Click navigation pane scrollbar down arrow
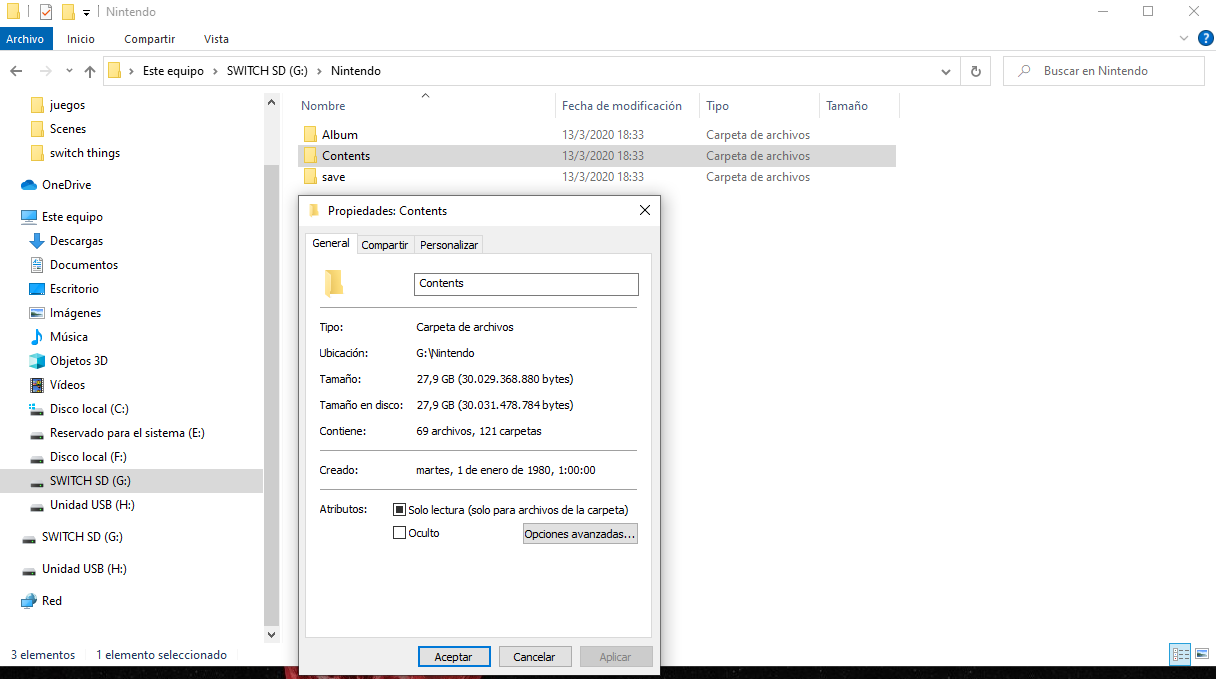Image resolution: width=1216 pixels, height=679 pixels. pyautogui.click(x=272, y=634)
